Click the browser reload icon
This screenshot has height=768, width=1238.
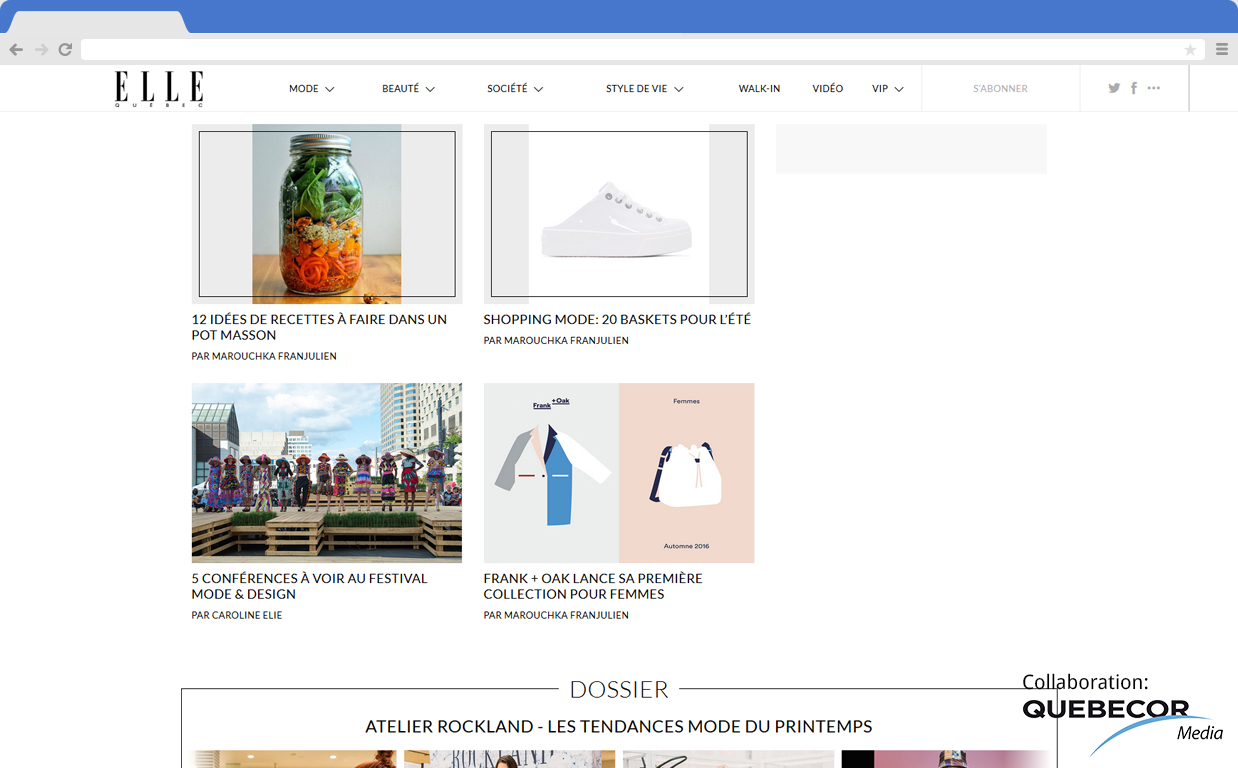pos(65,48)
